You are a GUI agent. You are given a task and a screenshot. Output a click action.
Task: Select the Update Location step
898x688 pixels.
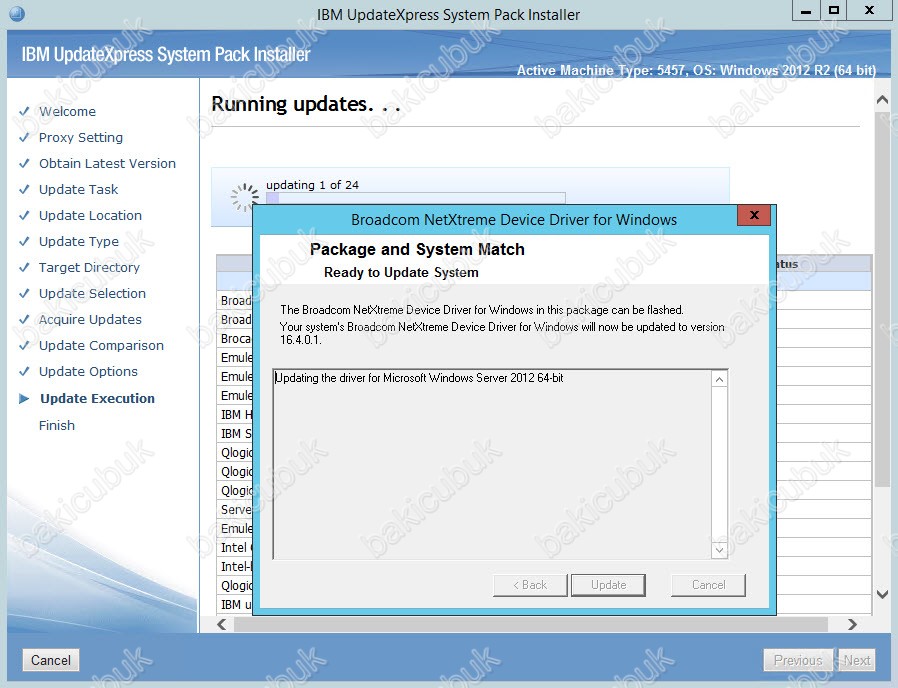tap(90, 215)
